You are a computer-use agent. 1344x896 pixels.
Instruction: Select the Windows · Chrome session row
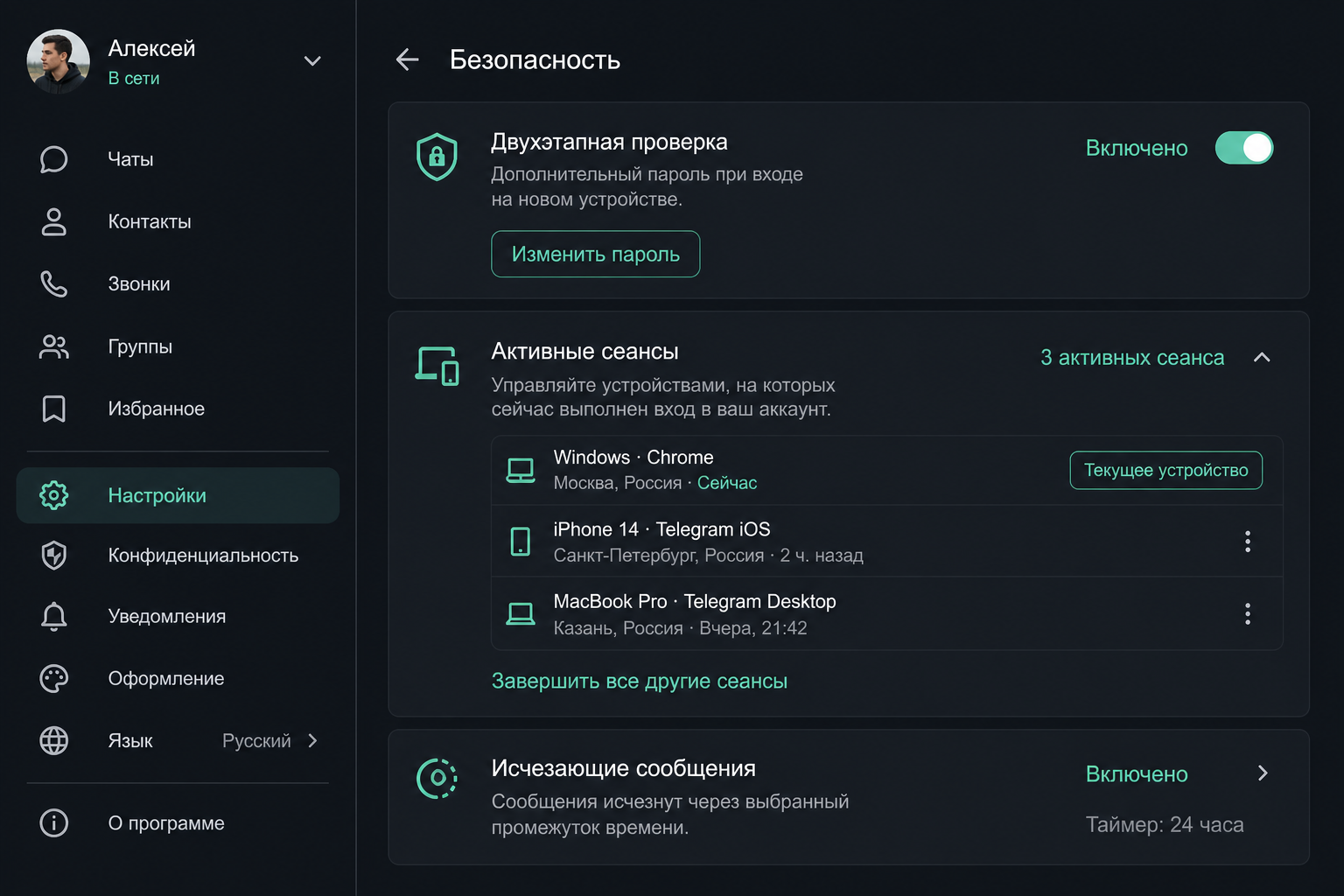(x=887, y=471)
